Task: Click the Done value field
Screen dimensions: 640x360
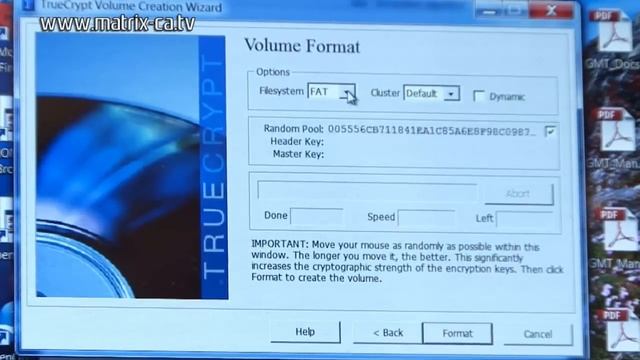Action: pyautogui.click(x=316, y=216)
